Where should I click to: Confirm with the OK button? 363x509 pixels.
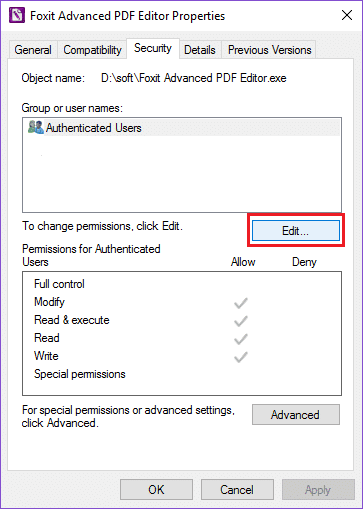coord(156,490)
